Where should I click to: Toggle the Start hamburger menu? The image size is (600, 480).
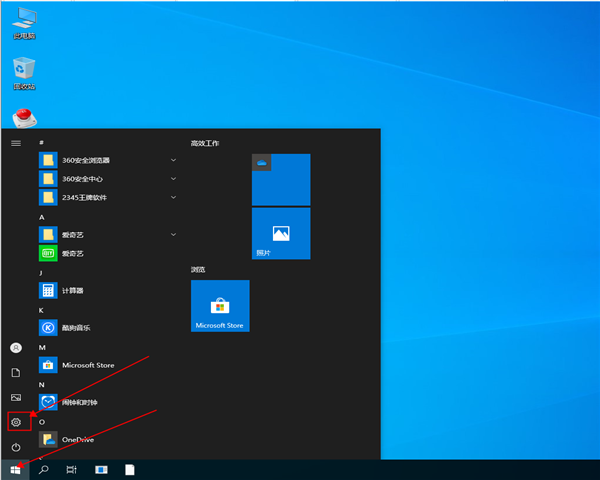[16, 143]
